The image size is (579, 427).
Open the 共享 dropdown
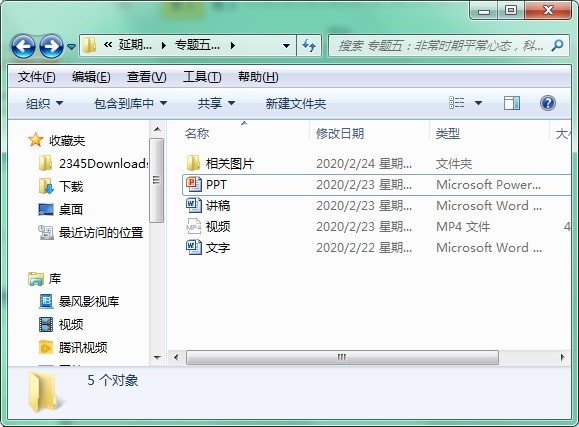coord(216,104)
